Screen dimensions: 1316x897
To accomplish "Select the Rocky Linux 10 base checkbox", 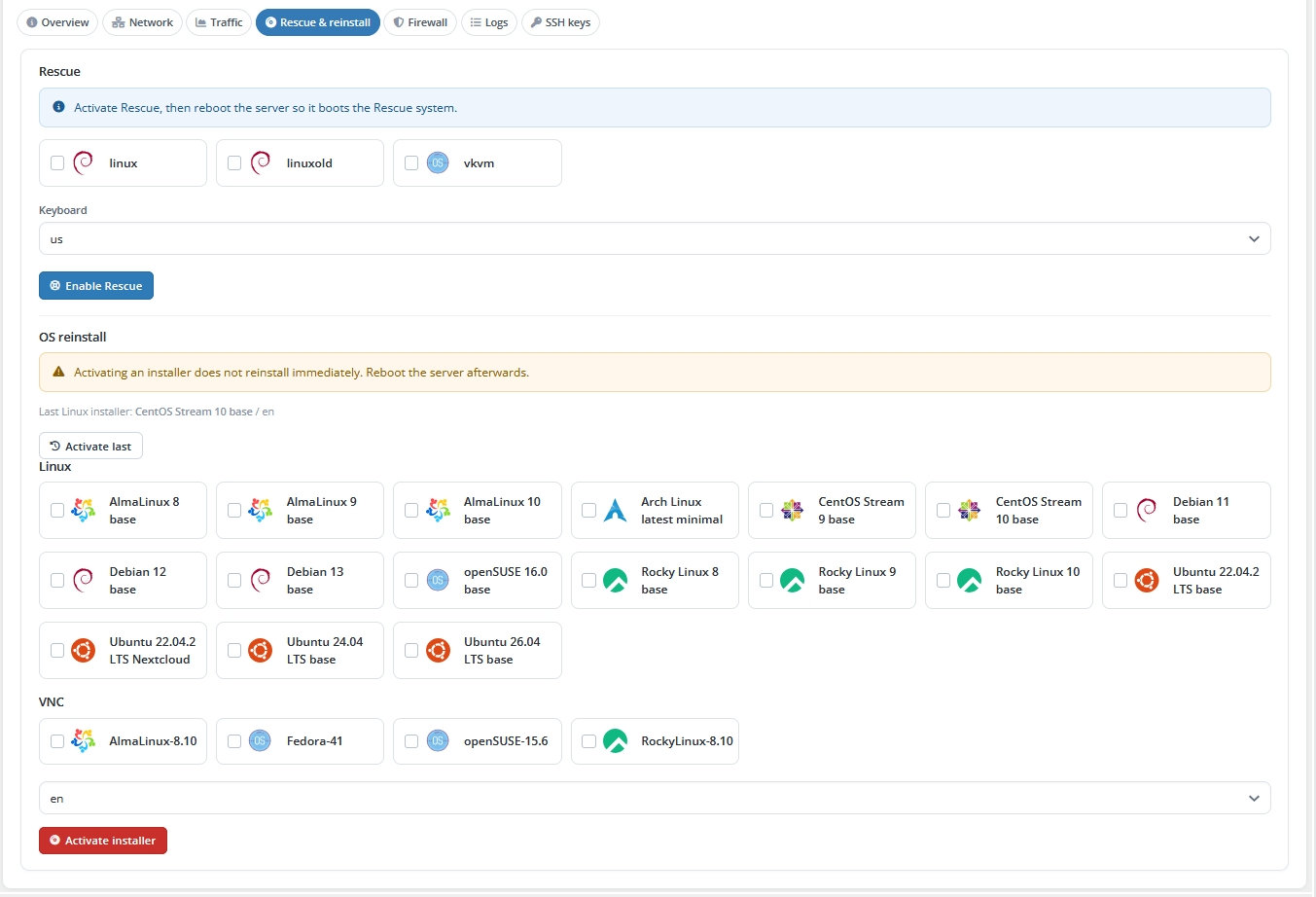I will (943, 580).
